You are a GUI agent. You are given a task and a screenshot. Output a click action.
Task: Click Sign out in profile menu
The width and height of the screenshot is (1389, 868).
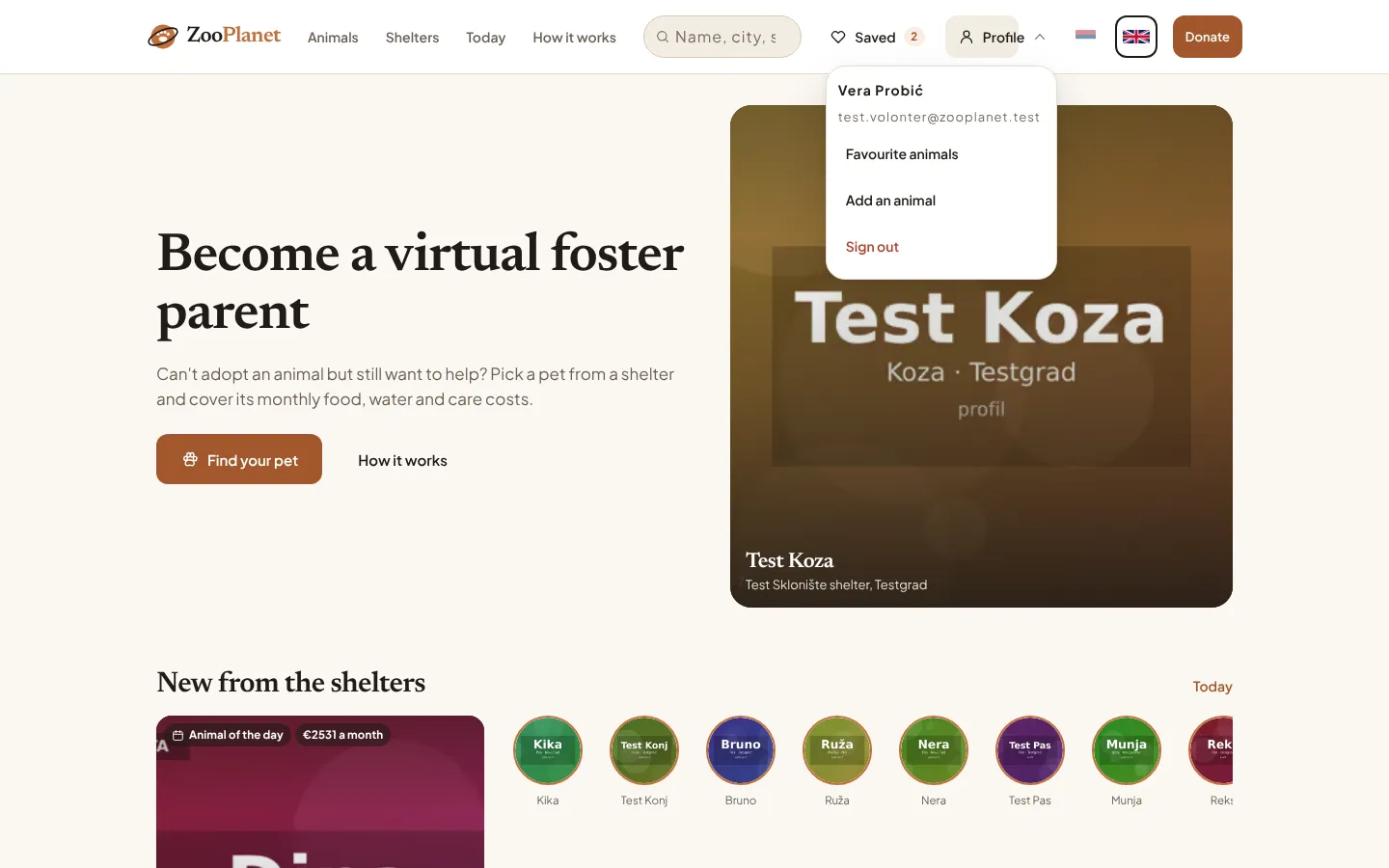coord(941,247)
